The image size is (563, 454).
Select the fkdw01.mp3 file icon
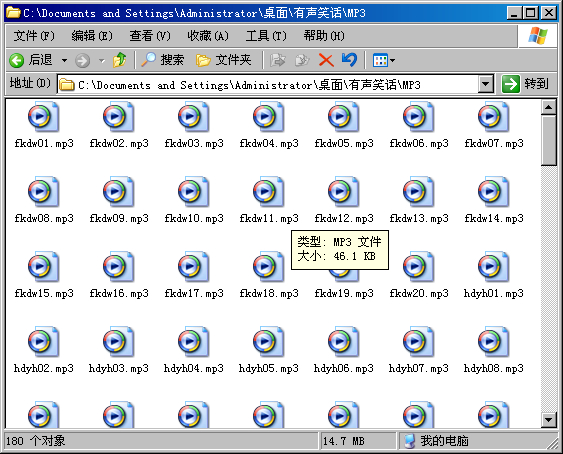(x=43, y=117)
